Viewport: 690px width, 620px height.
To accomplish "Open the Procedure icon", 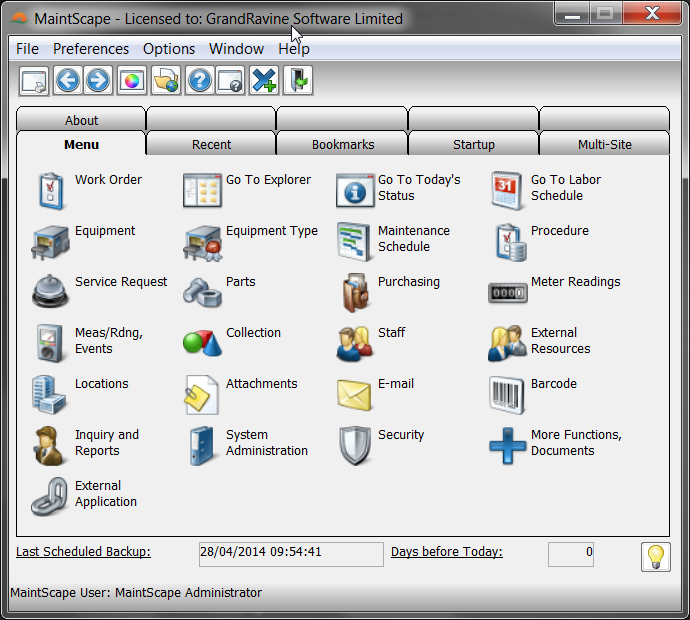I will (510, 242).
